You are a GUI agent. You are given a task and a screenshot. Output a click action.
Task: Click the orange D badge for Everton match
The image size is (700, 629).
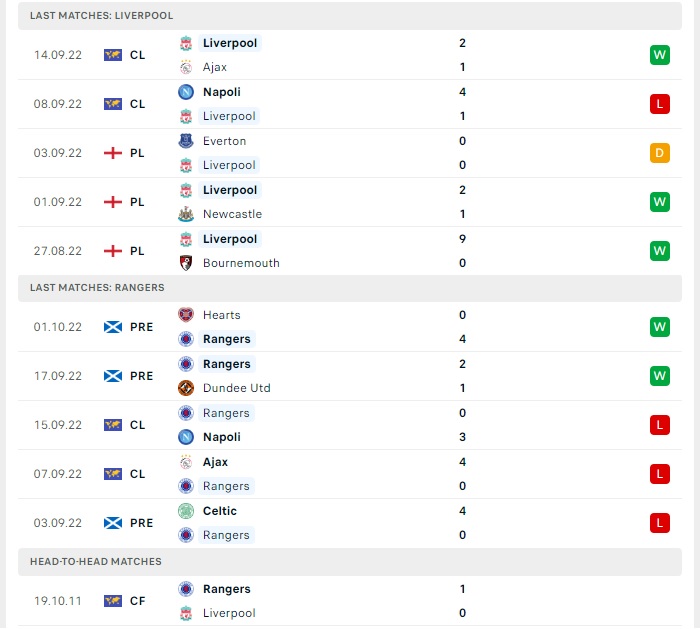pos(660,153)
